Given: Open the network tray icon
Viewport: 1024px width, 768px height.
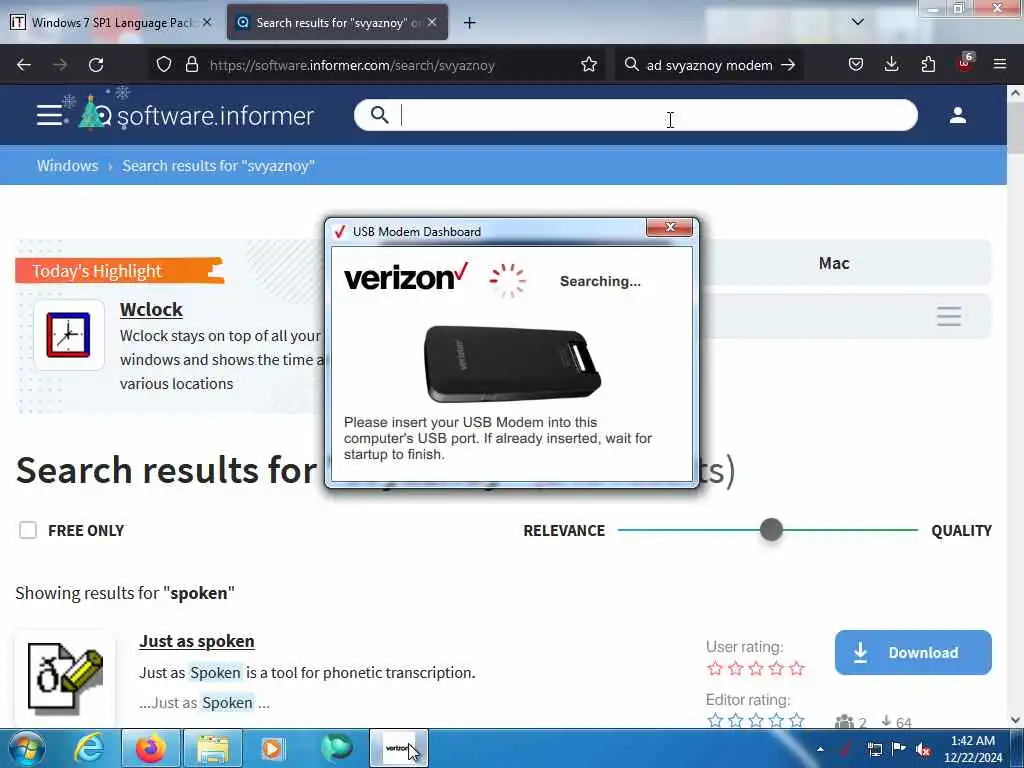Looking at the screenshot, I should (x=874, y=749).
